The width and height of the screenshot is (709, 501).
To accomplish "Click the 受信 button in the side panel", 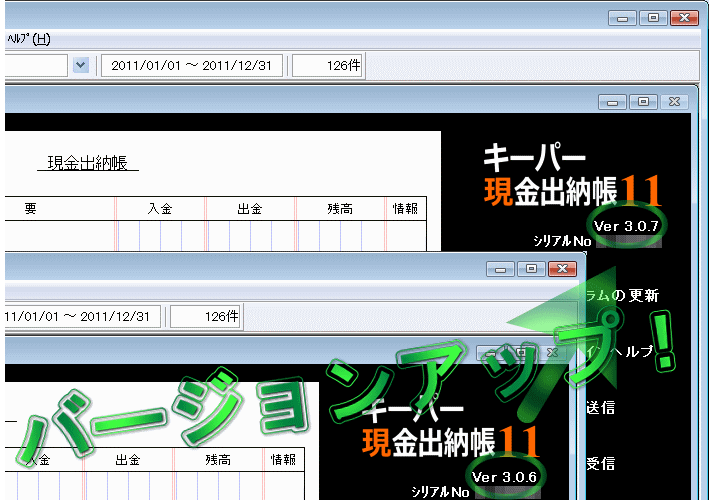I will [600, 463].
